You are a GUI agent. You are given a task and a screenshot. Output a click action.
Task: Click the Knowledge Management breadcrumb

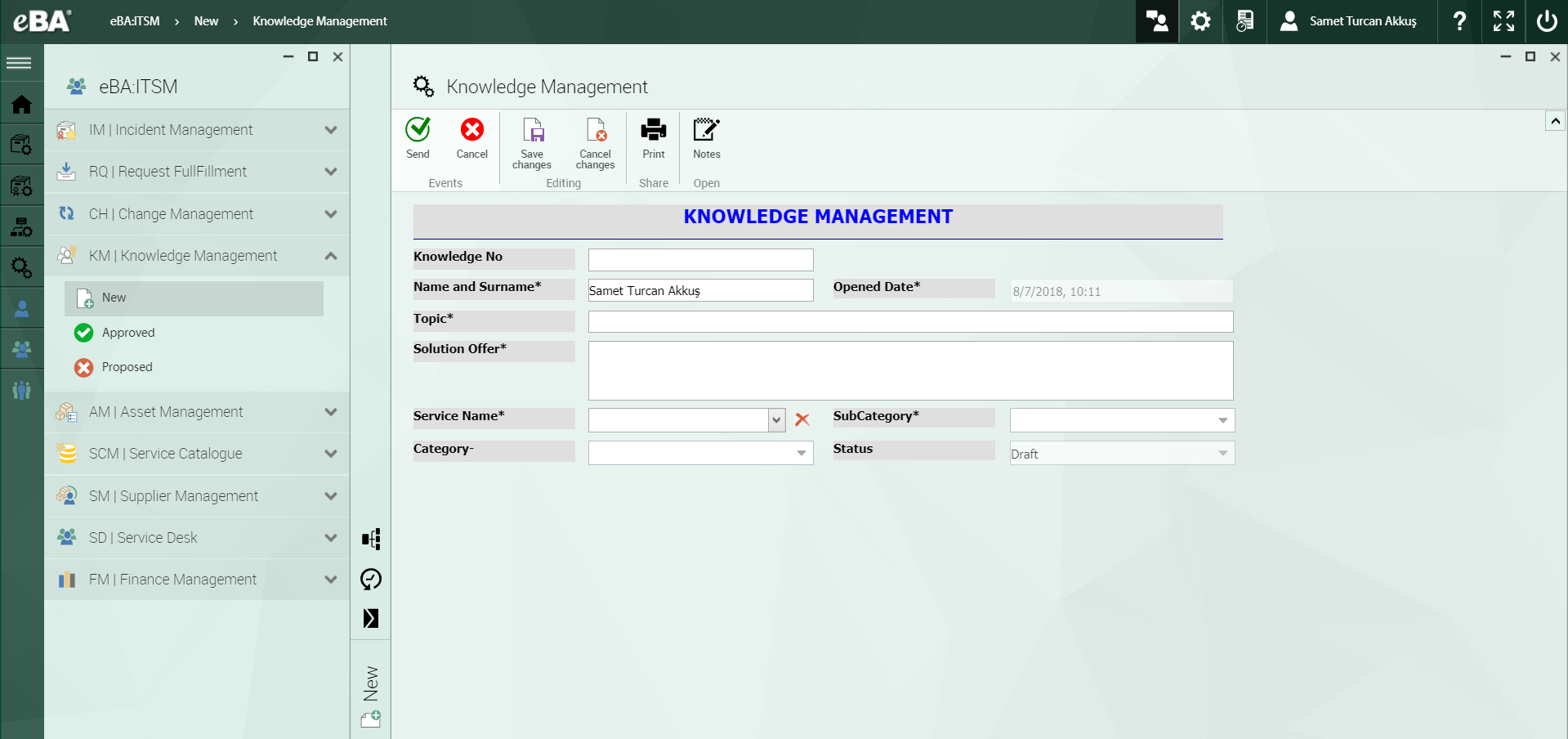coord(319,21)
